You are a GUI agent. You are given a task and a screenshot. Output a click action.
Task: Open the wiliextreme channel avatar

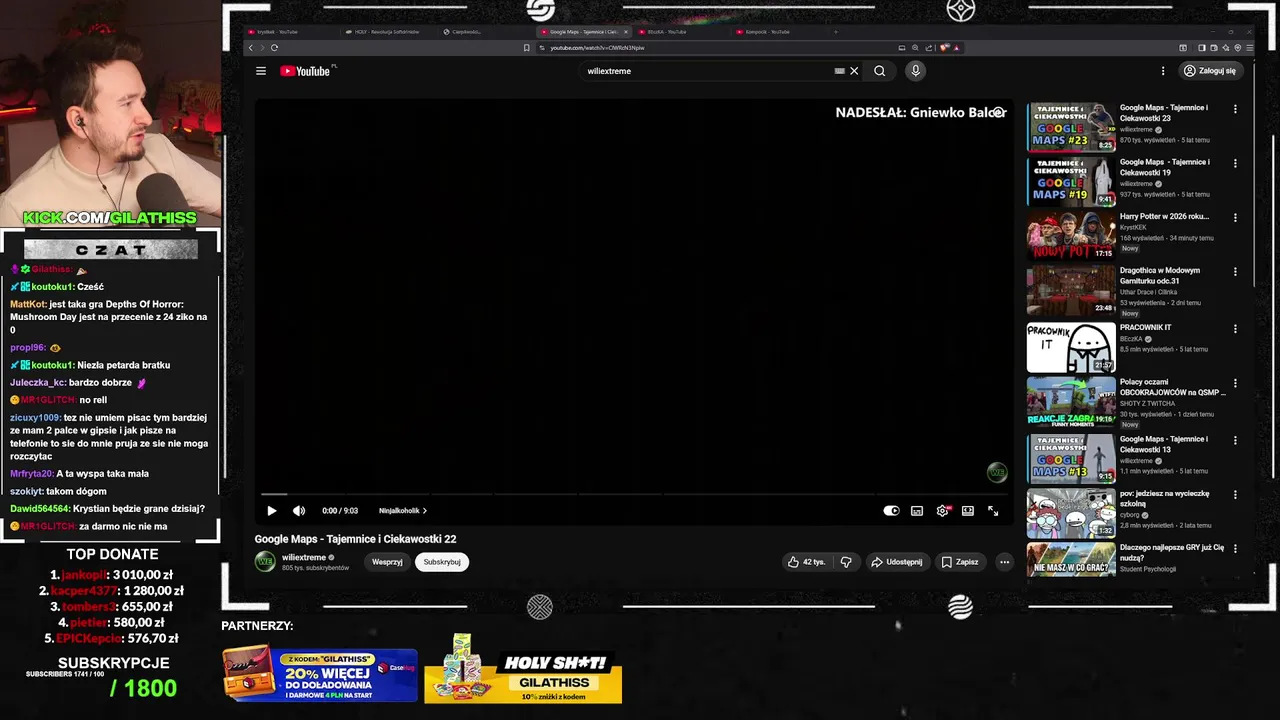[x=265, y=562]
